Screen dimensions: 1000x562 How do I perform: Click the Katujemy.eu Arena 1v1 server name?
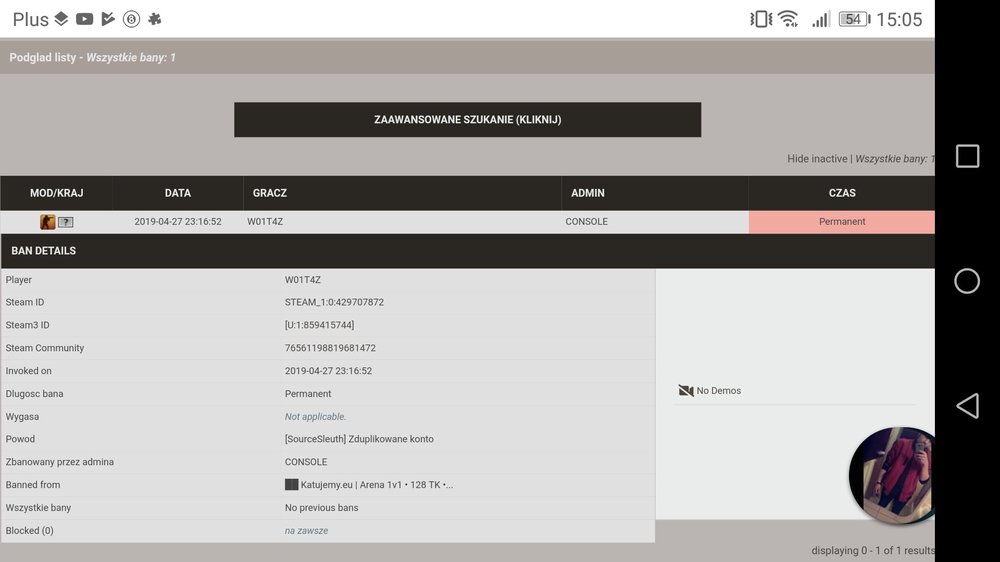(377, 485)
